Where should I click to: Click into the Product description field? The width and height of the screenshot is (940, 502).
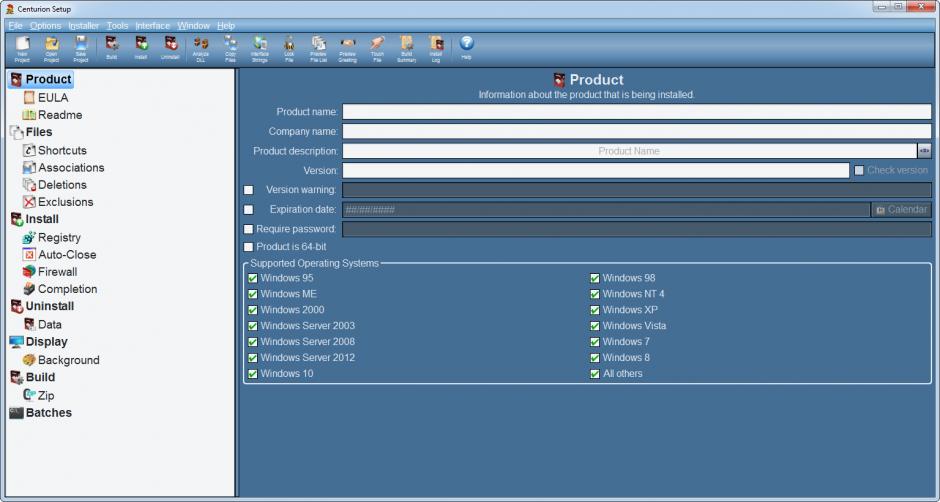629,151
